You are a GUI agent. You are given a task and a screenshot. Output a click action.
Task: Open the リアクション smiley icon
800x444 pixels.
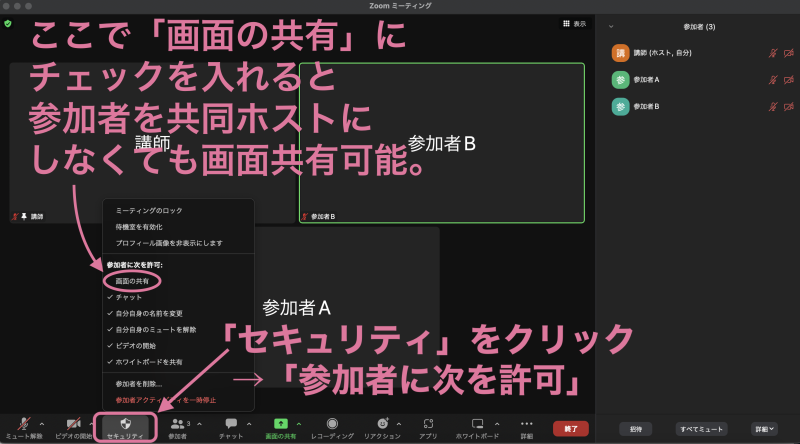[x=382, y=424]
